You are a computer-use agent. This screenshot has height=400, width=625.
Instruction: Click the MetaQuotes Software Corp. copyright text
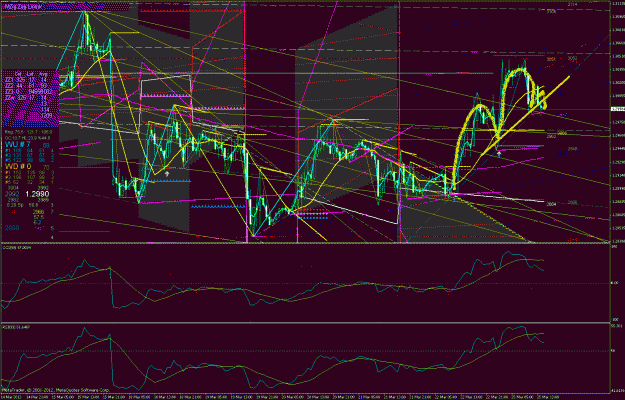[x=56, y=389]
